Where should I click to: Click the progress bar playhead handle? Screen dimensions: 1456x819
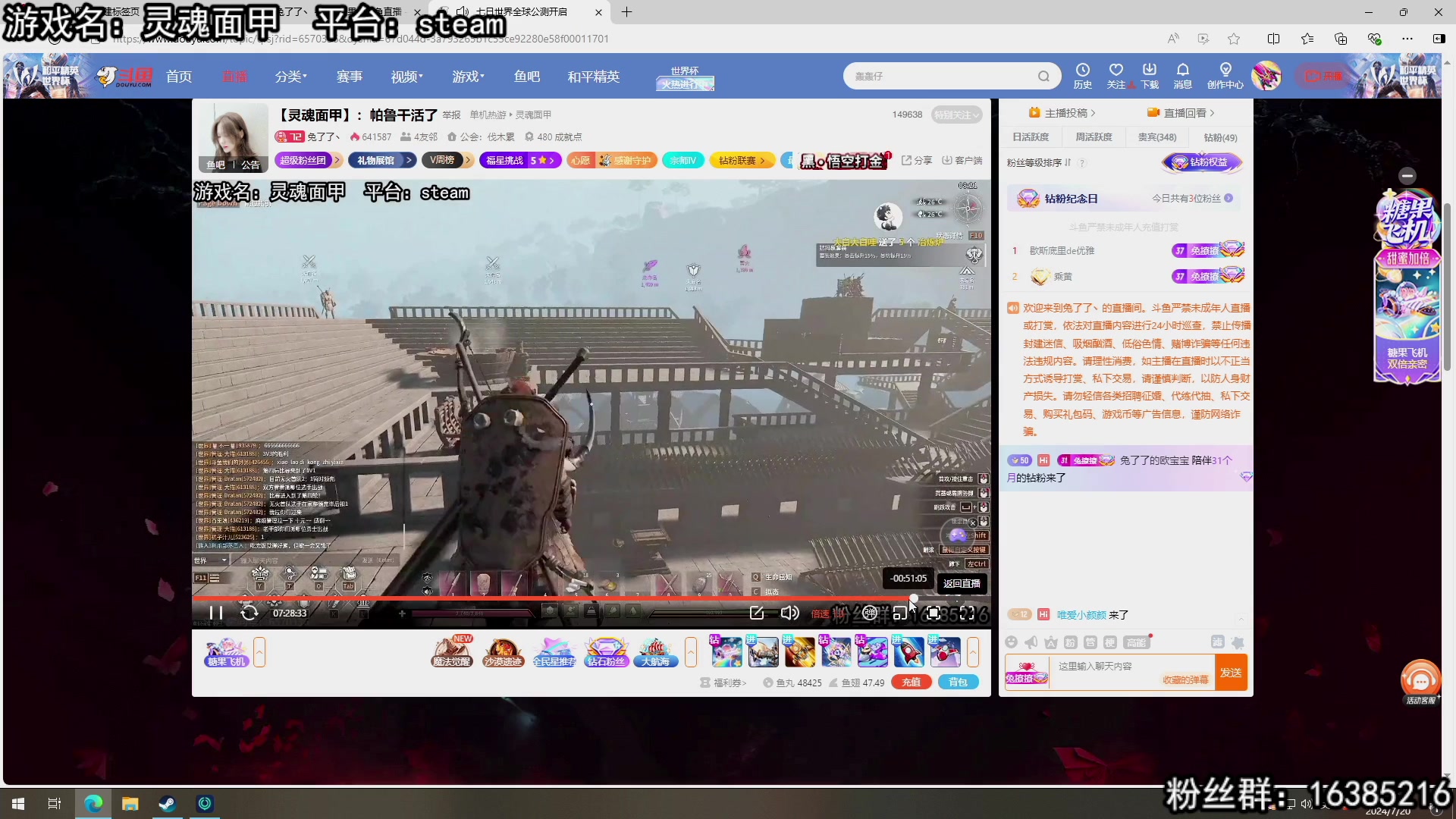coord(914,598)
